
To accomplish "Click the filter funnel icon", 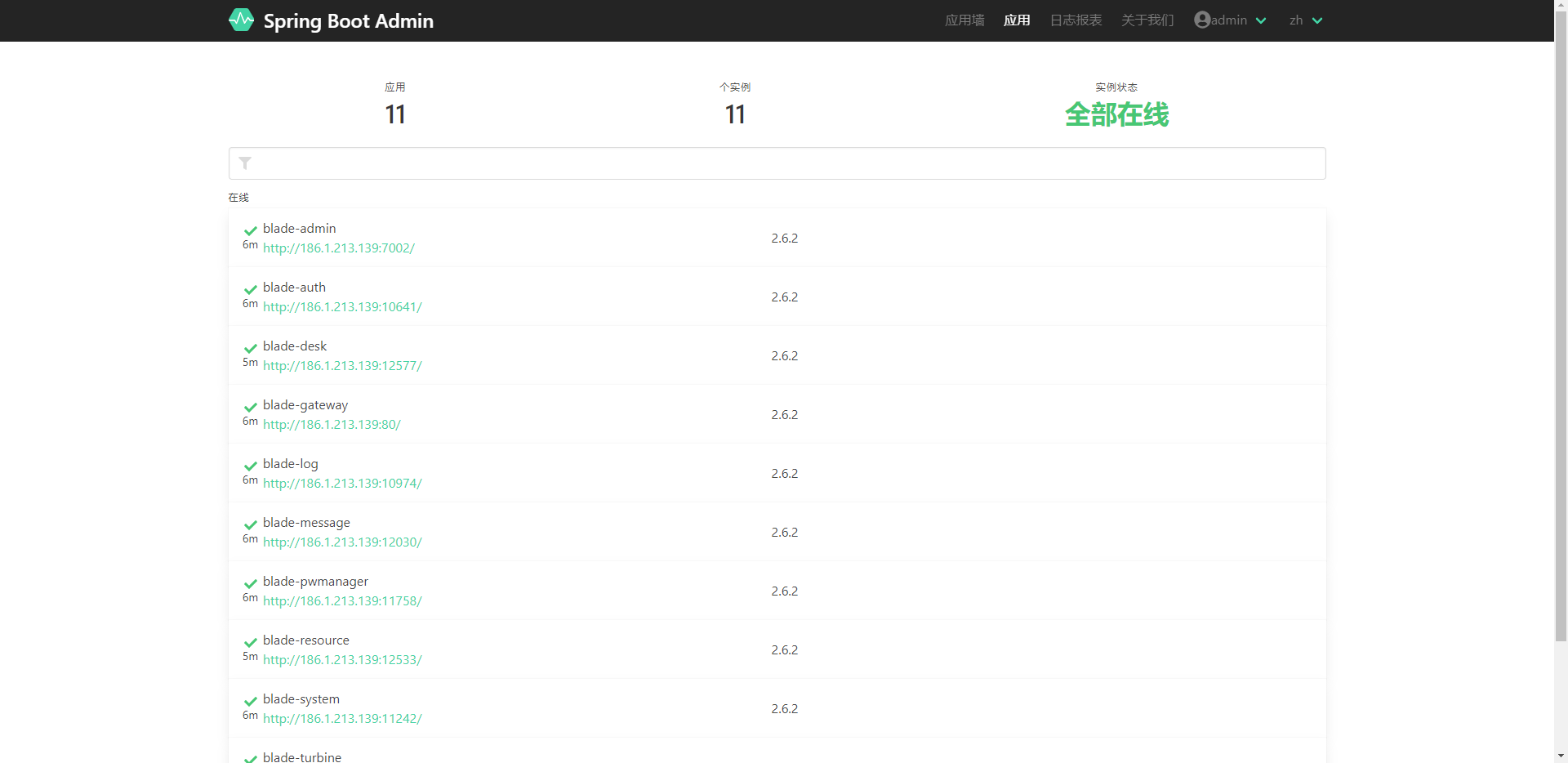I will 245,163.
